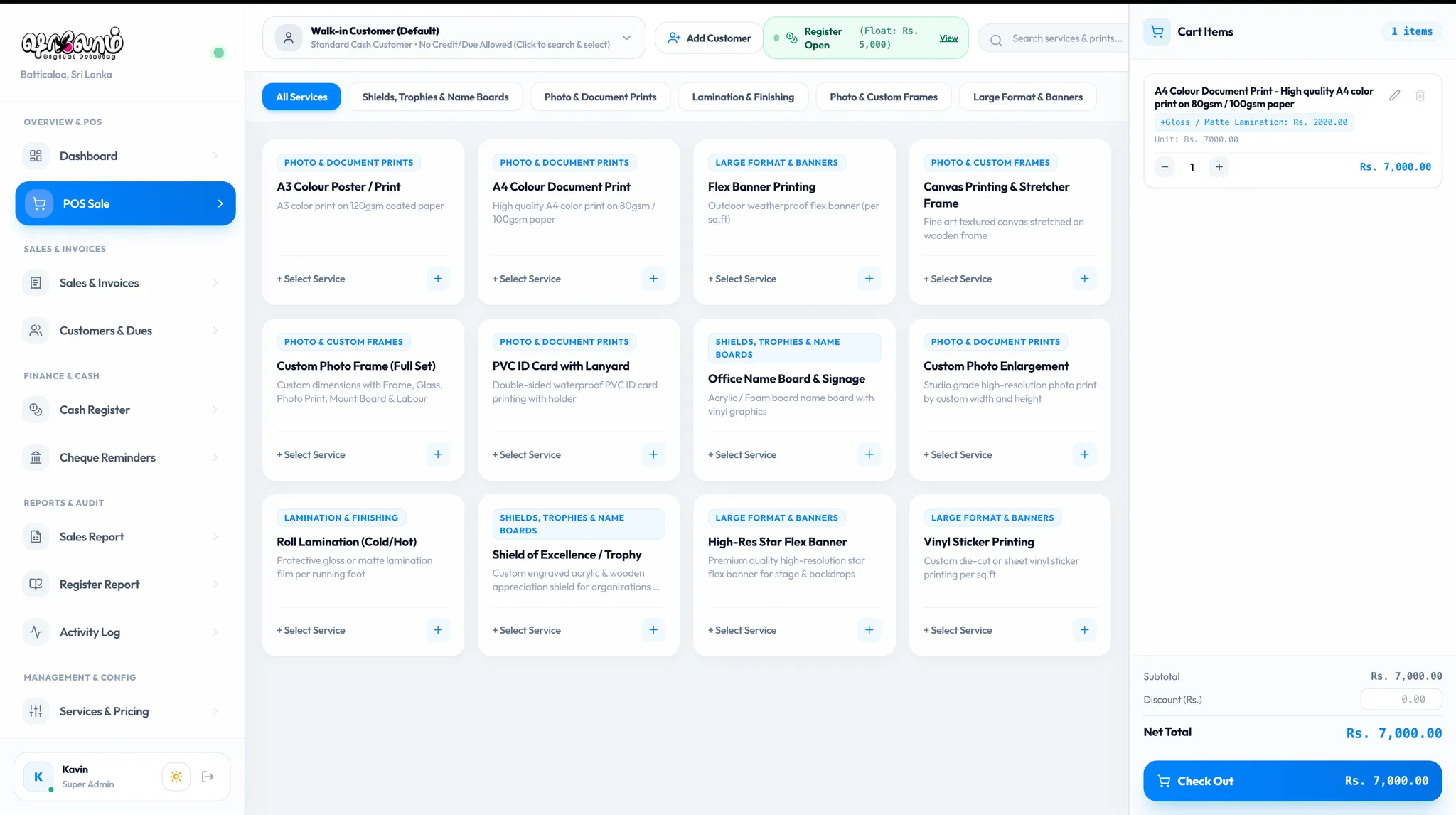This screenshot has height=815, width=1456.
Task: Click the Check Out button
Action: pyautogui.click(x=1292, y=781)
